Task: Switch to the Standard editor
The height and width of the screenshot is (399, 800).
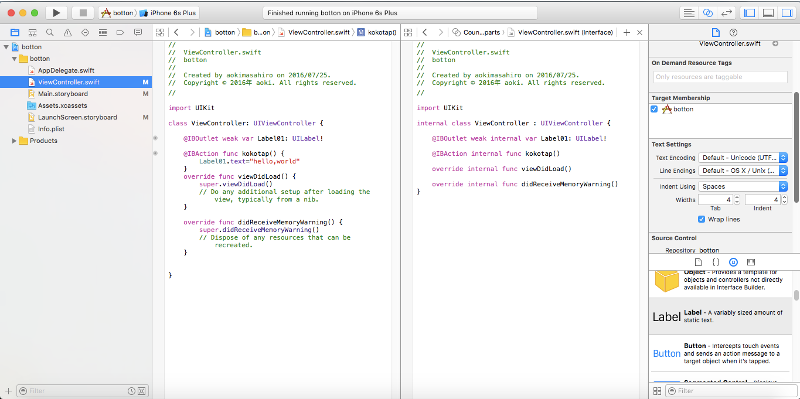Action: pos(689,13)
